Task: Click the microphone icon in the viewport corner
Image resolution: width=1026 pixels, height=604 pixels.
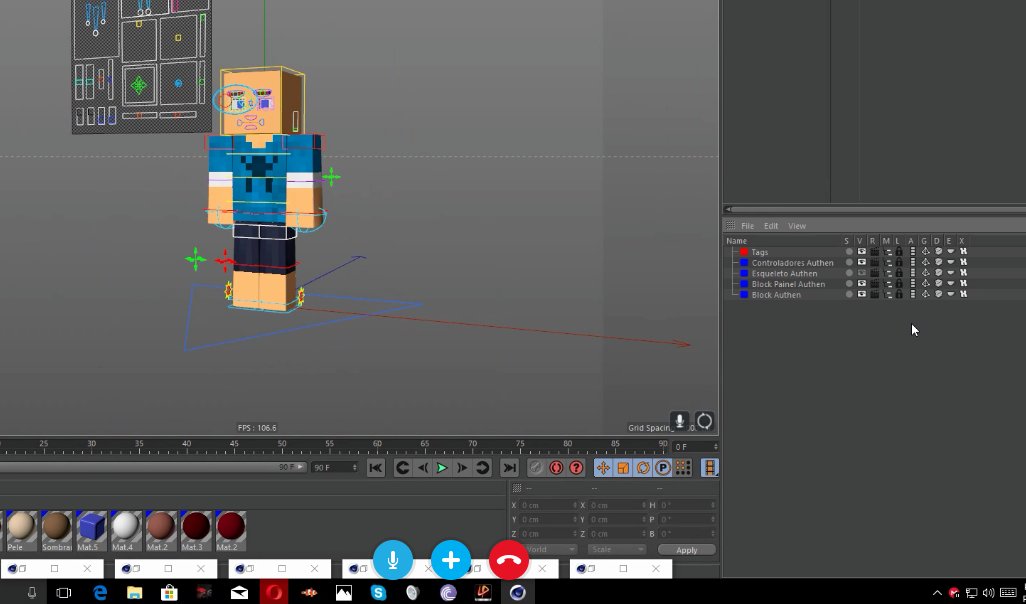Action: (679, 421)
